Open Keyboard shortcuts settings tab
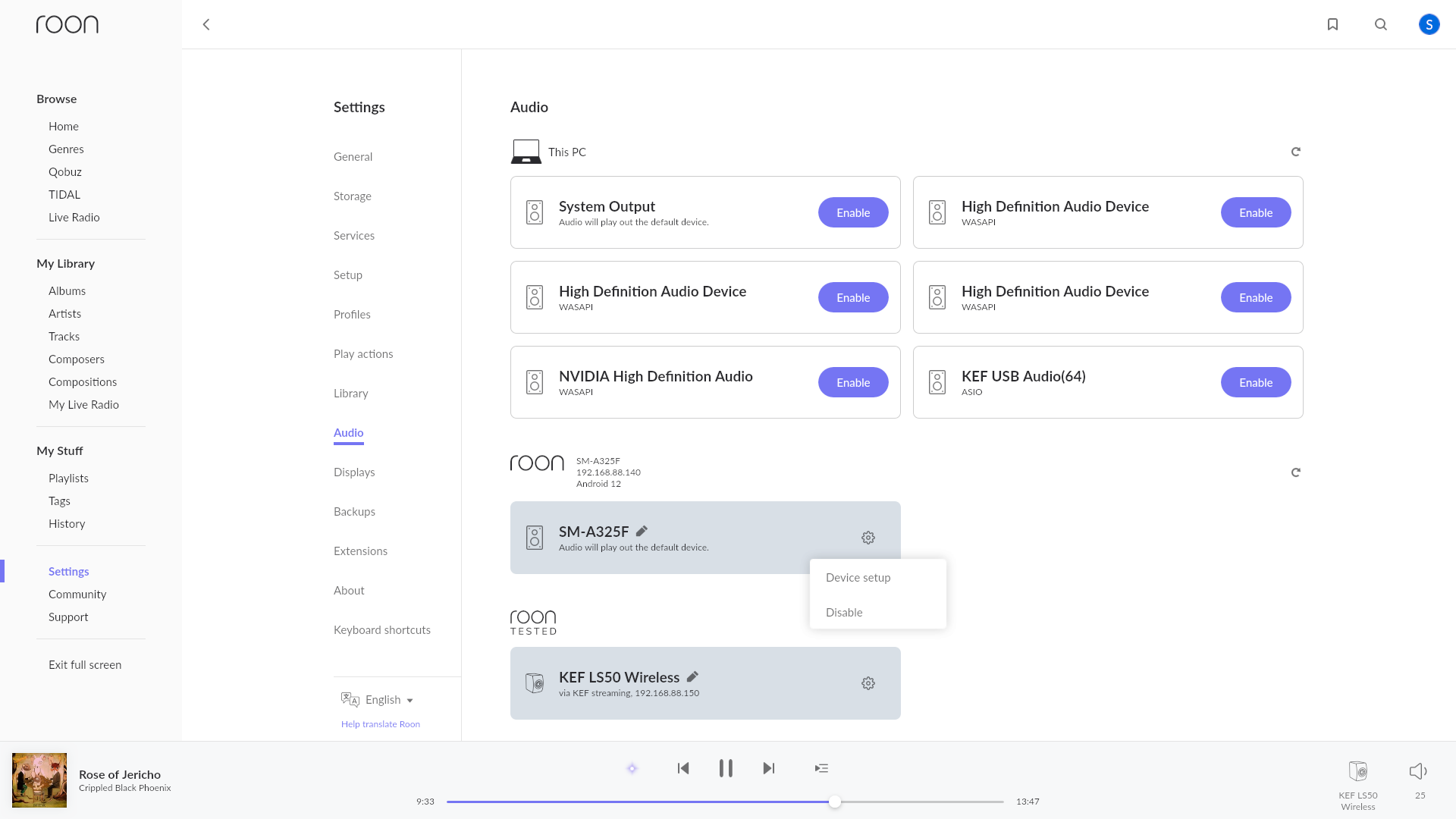 click(x=382, y=629)
